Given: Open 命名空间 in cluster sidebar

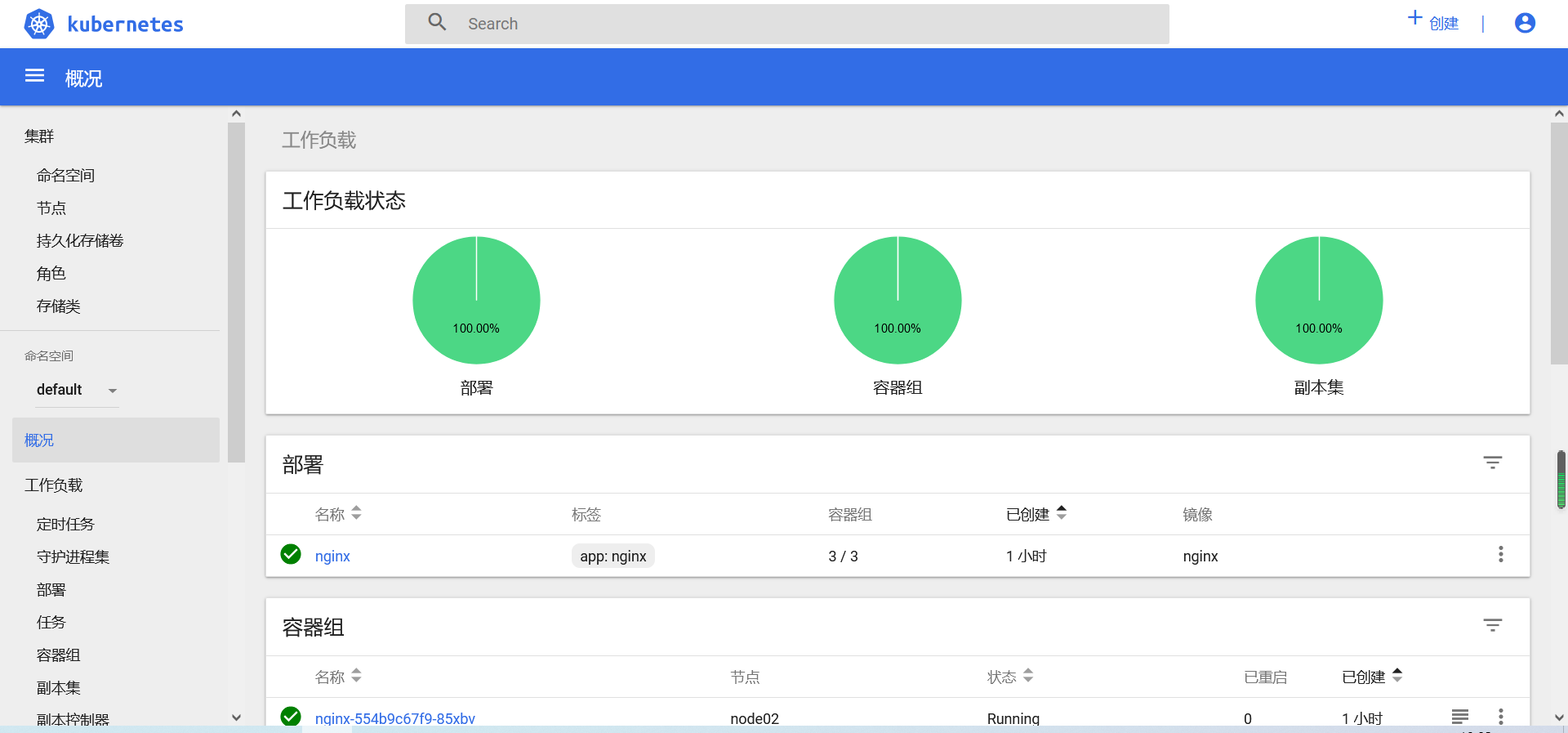Looking at the screenshot, I should click(65, 176).
